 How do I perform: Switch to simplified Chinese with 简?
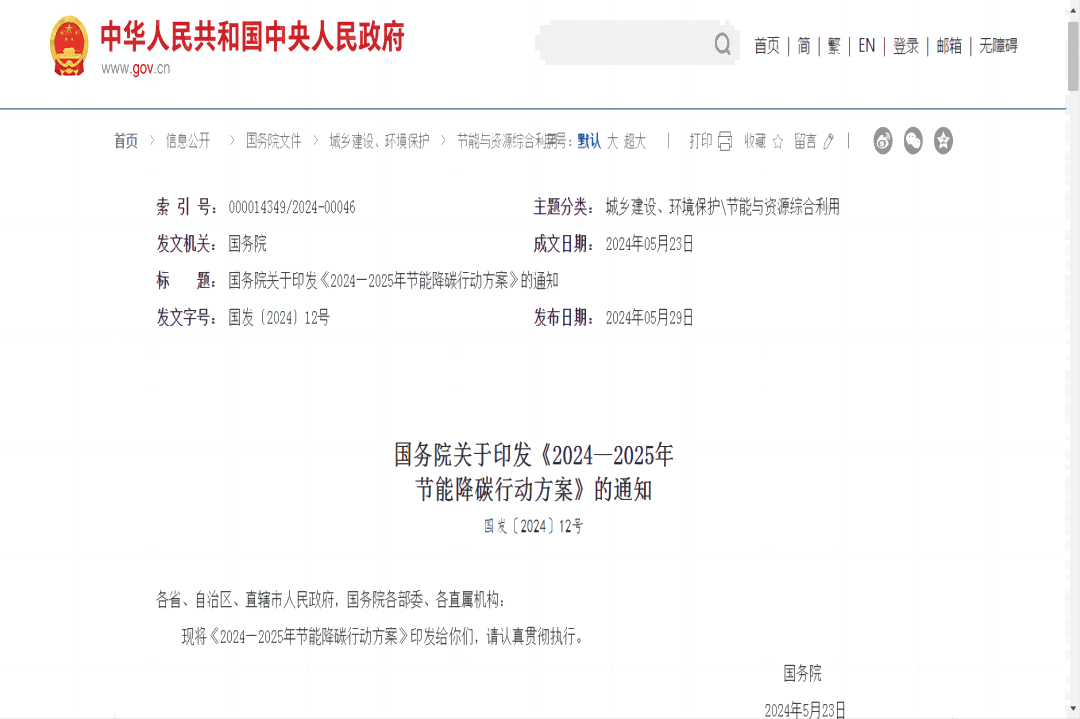coord(804,46)
